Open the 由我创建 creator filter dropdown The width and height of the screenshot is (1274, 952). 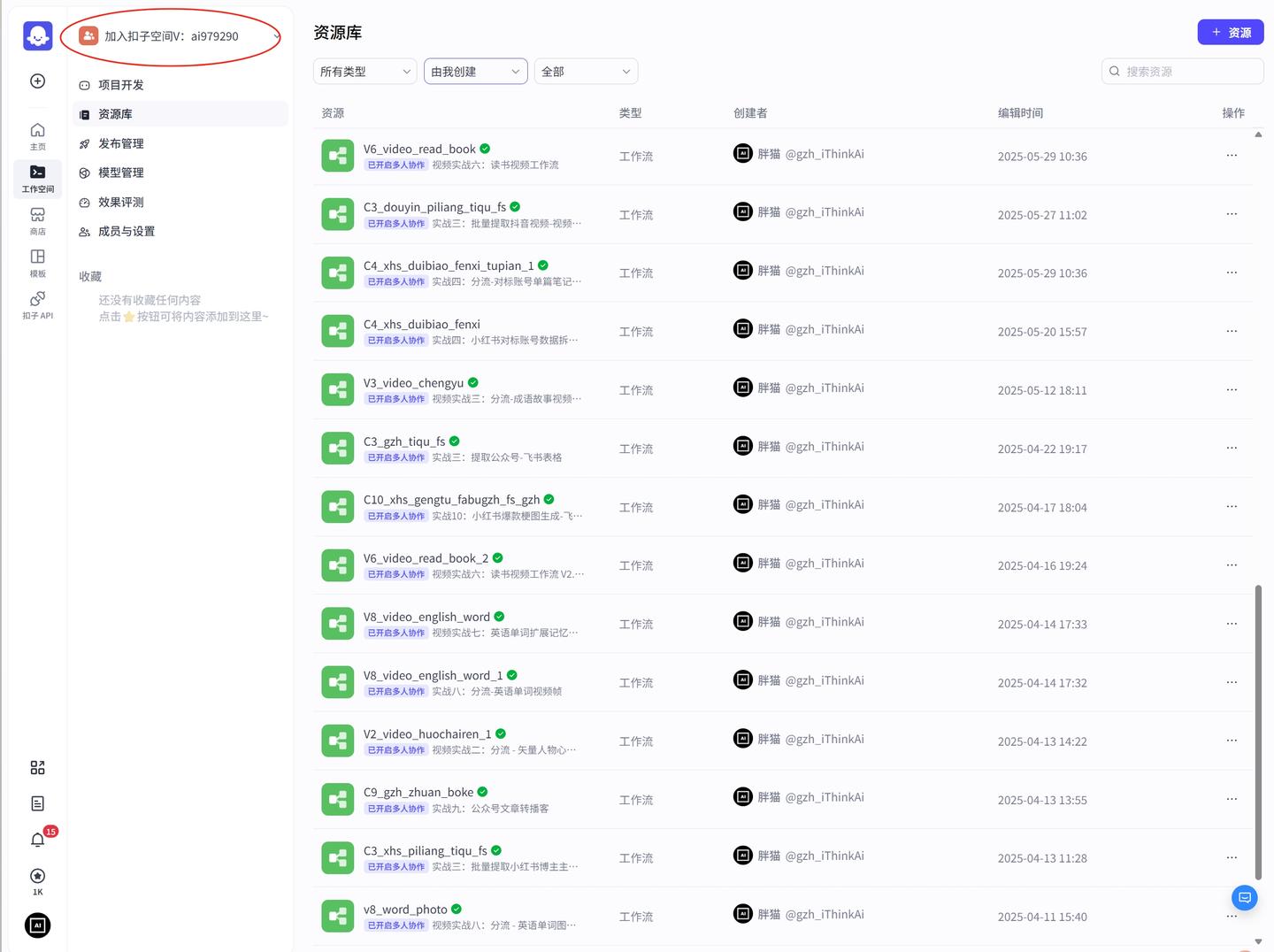pyautogui.click(x=475, y=71)
